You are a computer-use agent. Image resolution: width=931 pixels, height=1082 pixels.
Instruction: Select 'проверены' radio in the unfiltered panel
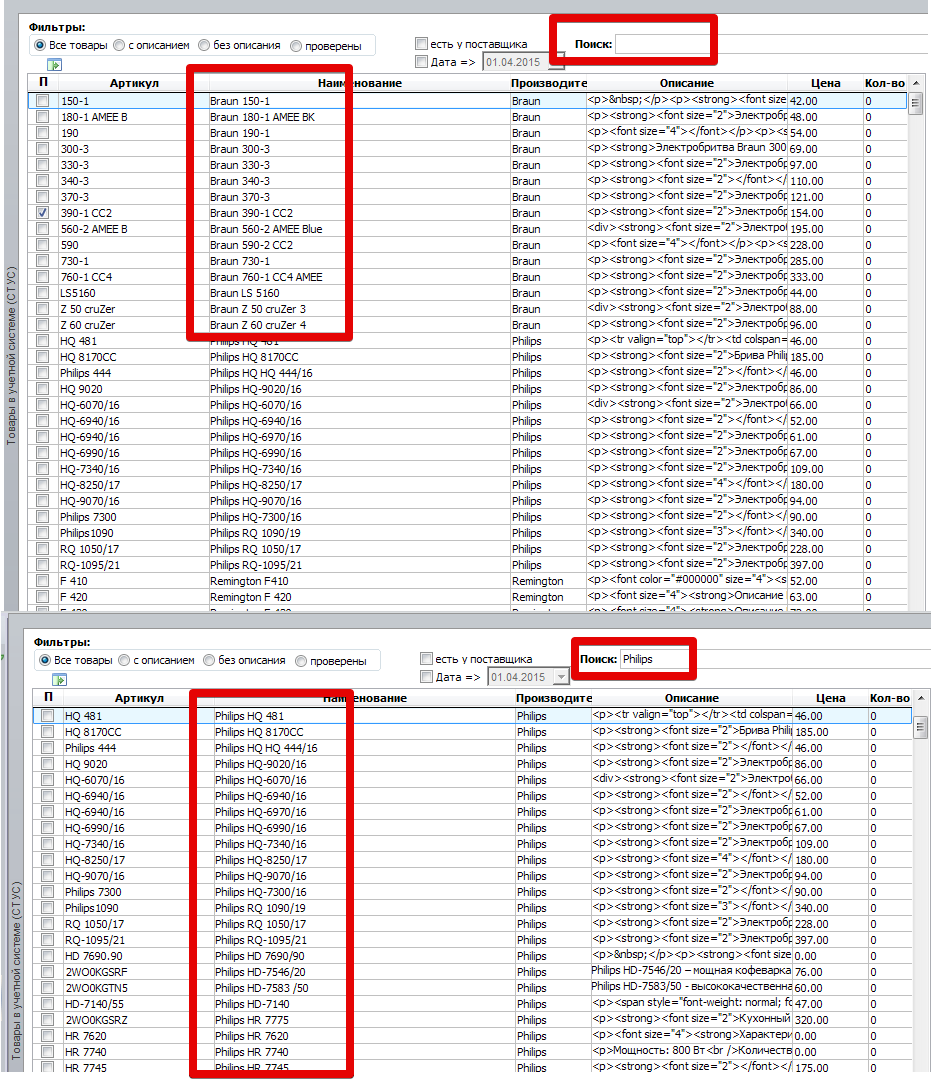(x=296, y=46)
